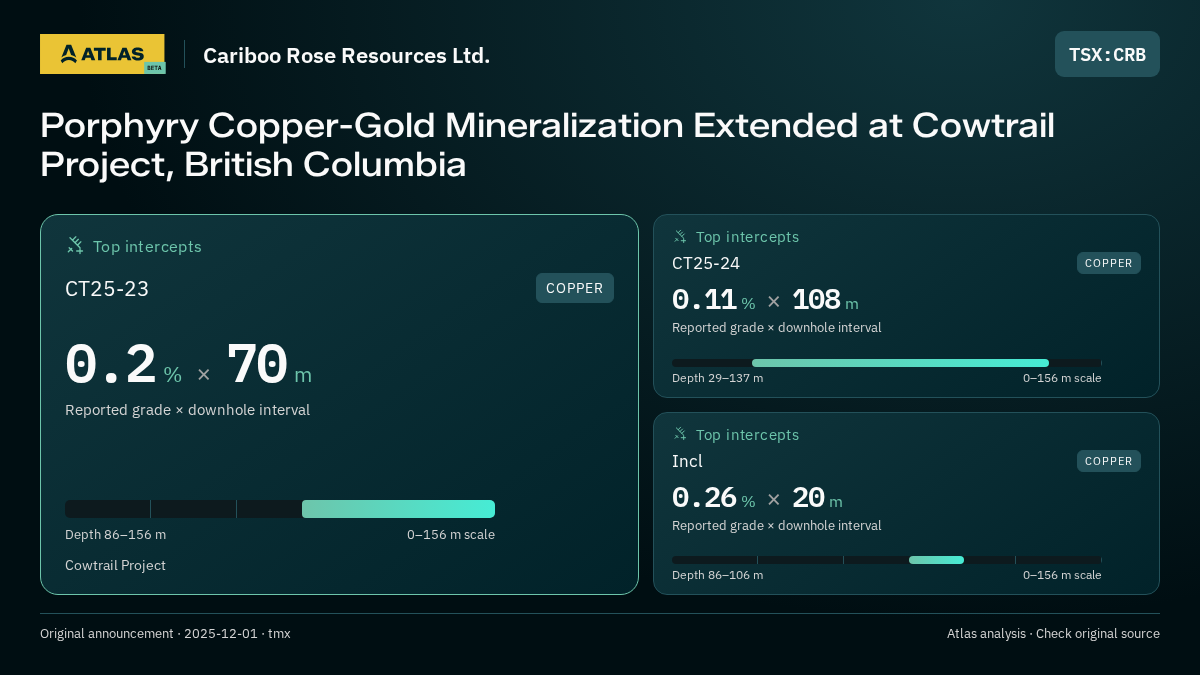
Task: Click Reported grade caption under 0.26 %
Action: click(777, 525)
